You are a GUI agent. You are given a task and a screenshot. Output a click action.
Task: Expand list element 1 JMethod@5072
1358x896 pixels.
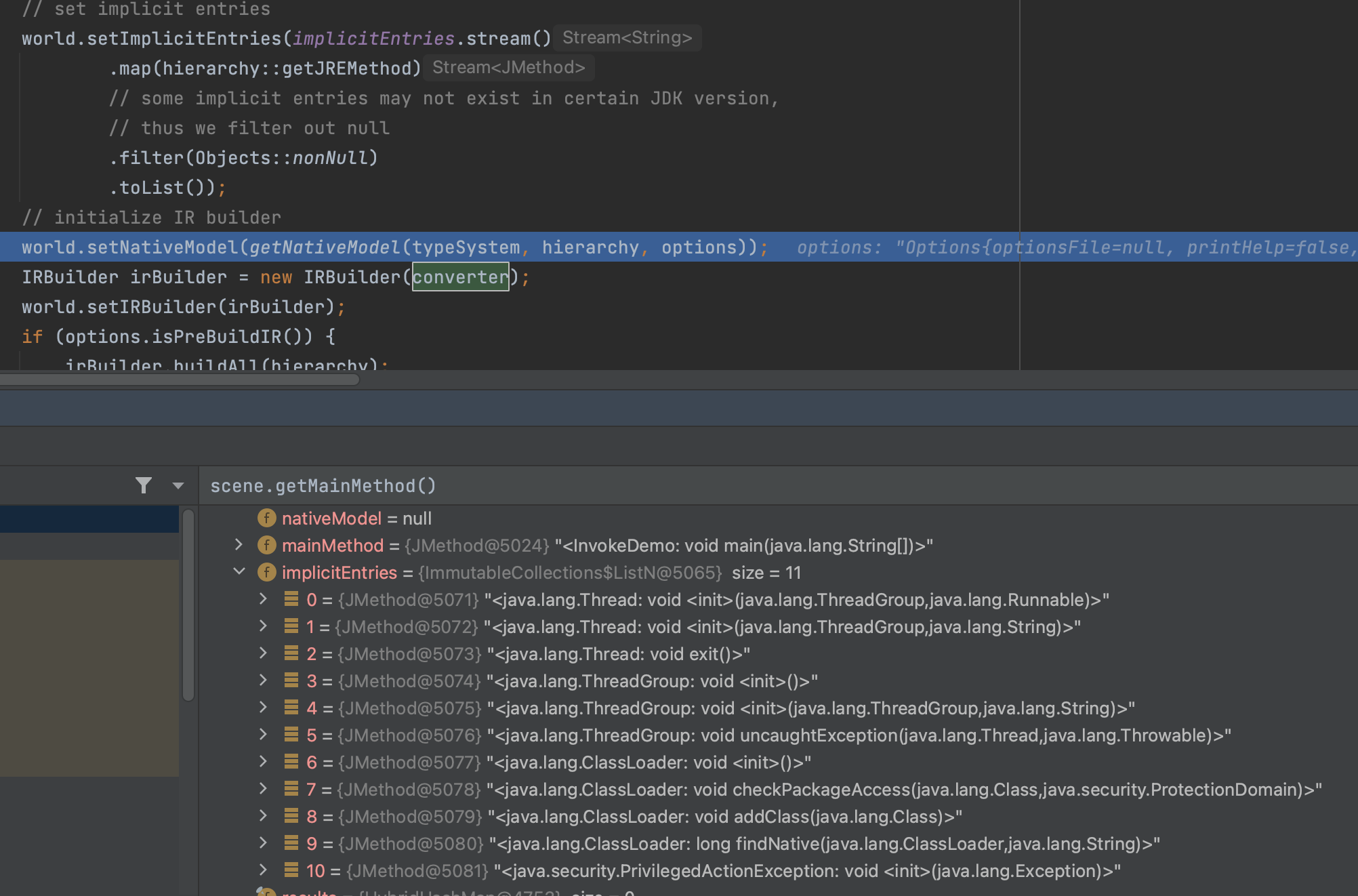click(x=263, y=626)
